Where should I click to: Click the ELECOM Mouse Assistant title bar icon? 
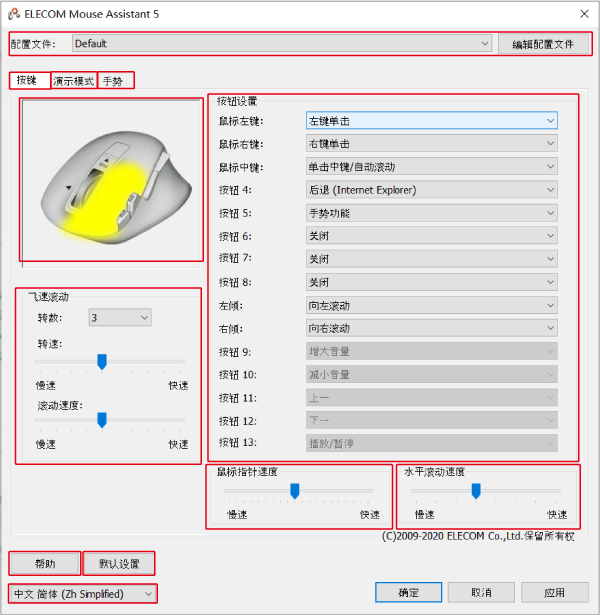pos(14,14)
